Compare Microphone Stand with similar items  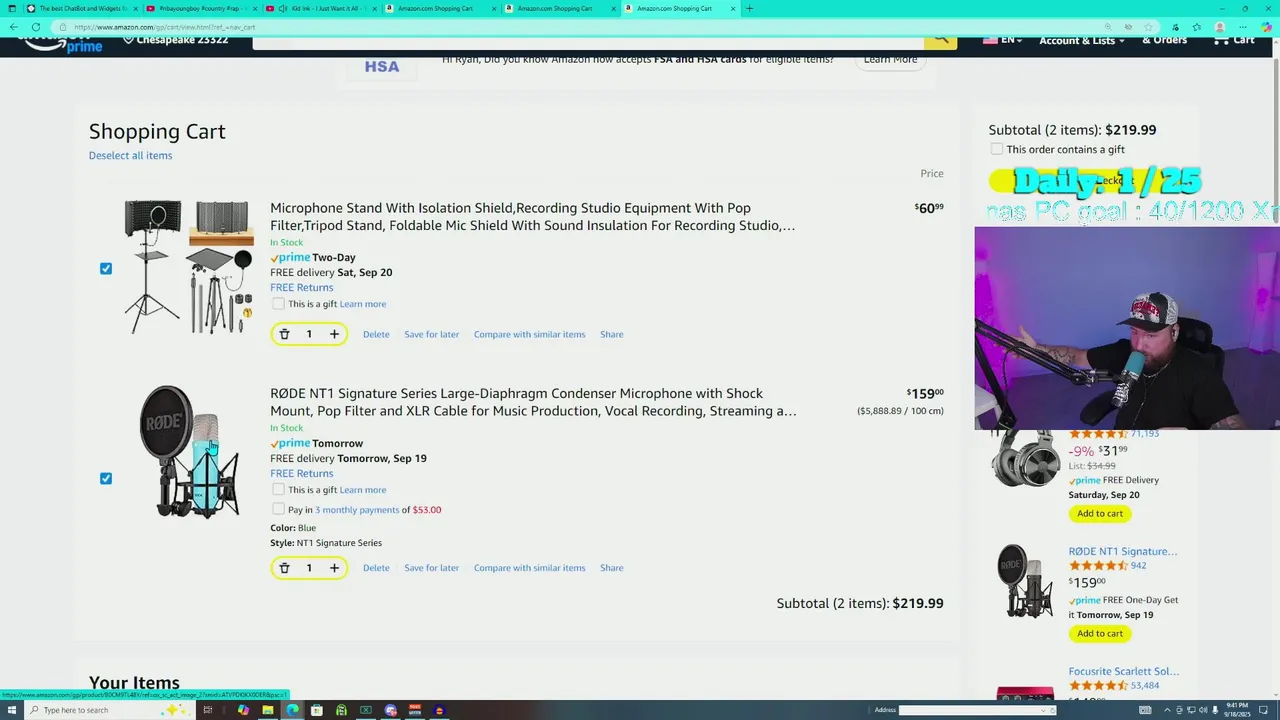coord(529,334)
